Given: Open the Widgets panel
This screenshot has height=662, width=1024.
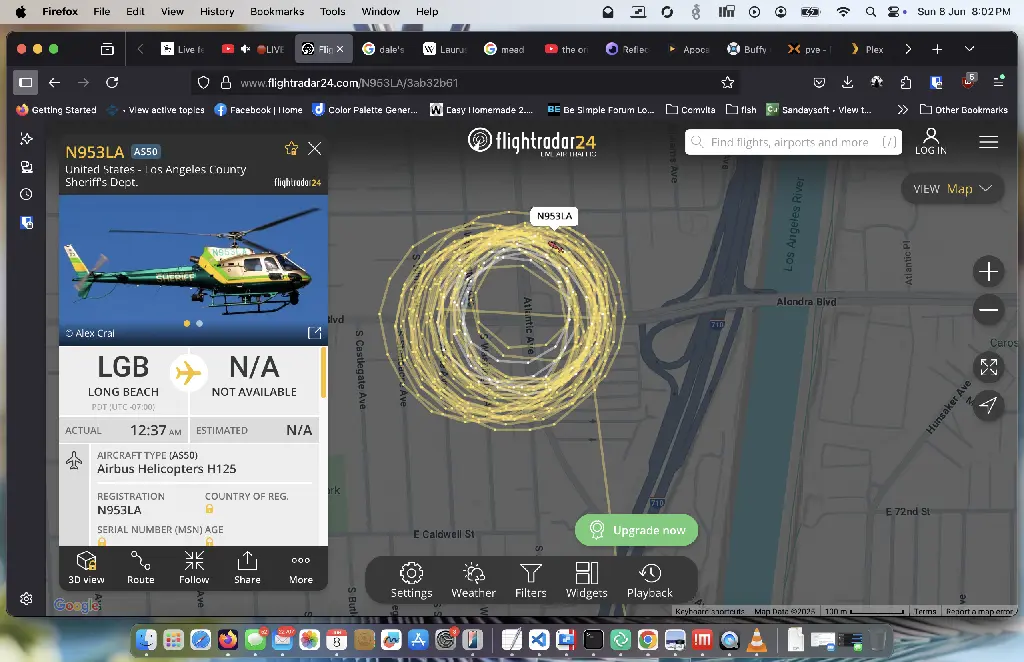Looking at the screenshot, I should [x=586, y=580].
